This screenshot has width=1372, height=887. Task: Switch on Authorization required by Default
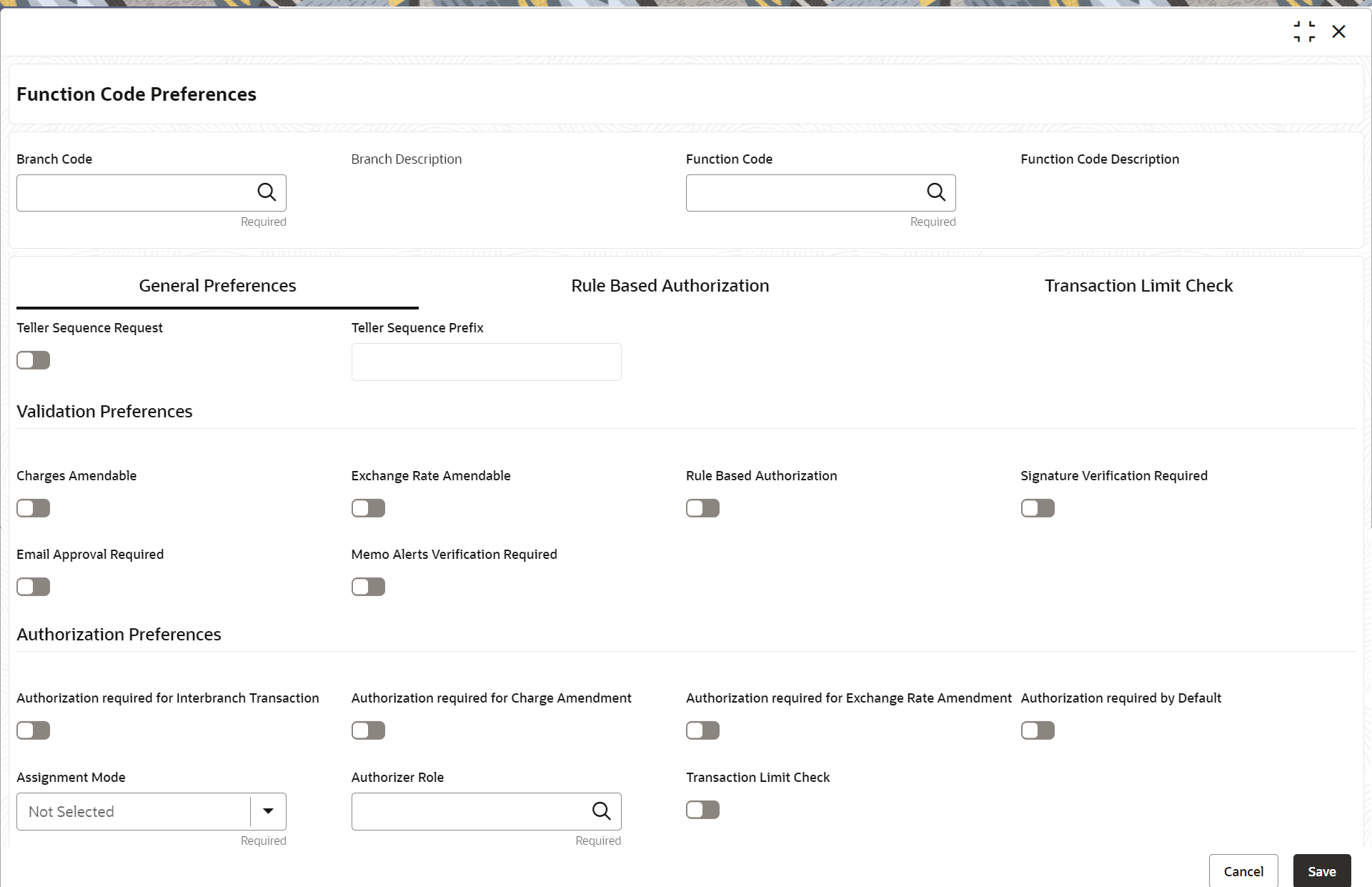pos(1038,730)
